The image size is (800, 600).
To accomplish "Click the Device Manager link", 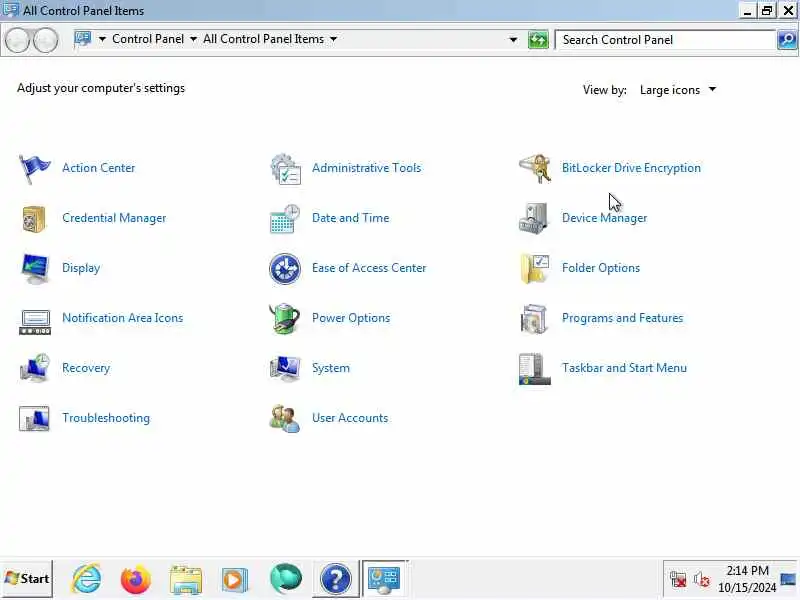I will click(604, 218).
